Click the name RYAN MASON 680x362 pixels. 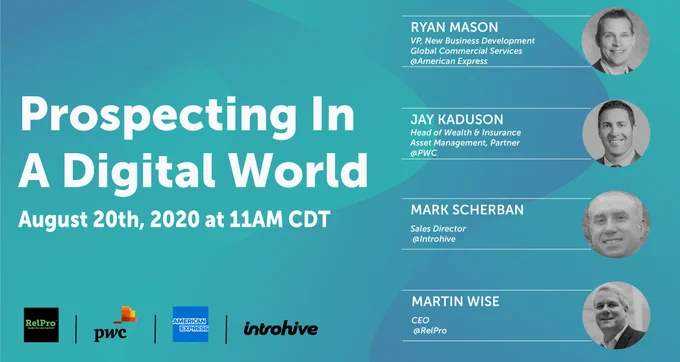tap(454, 27)
